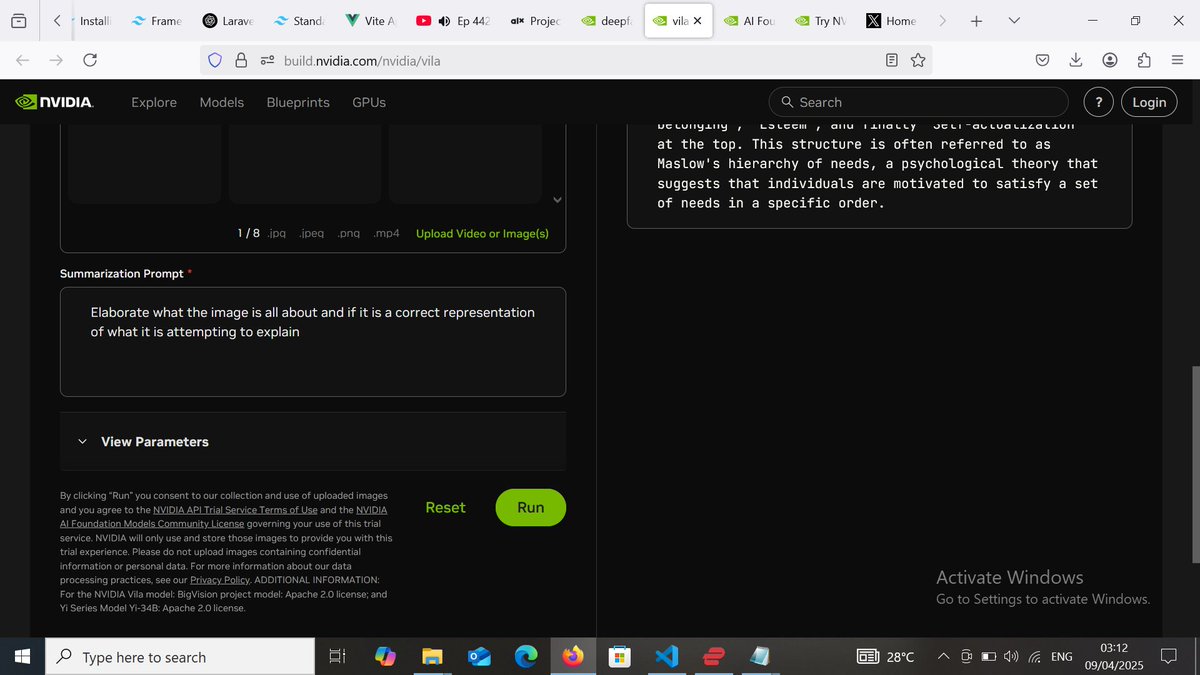Screen dimensions: 1200x675
Task: Open the Firefox downloads panel
Action: click(x=1076, y=60)
